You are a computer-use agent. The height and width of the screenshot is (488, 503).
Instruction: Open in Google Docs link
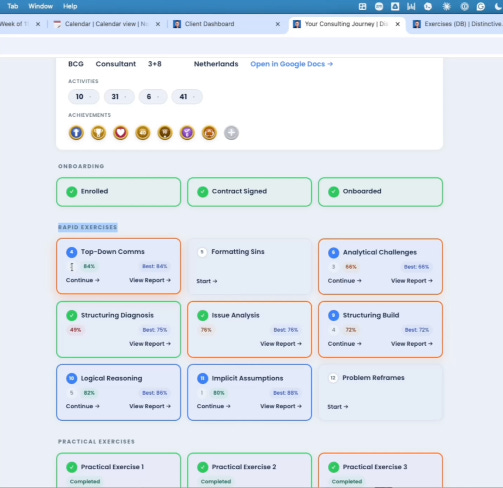tap(292, 64)
